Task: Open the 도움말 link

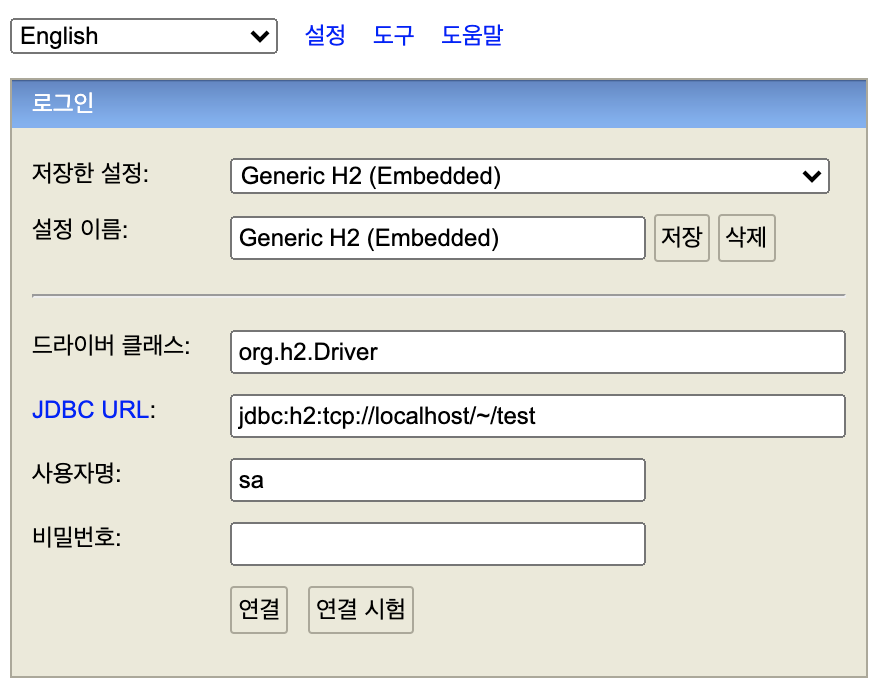Action: tap(472, 35)
